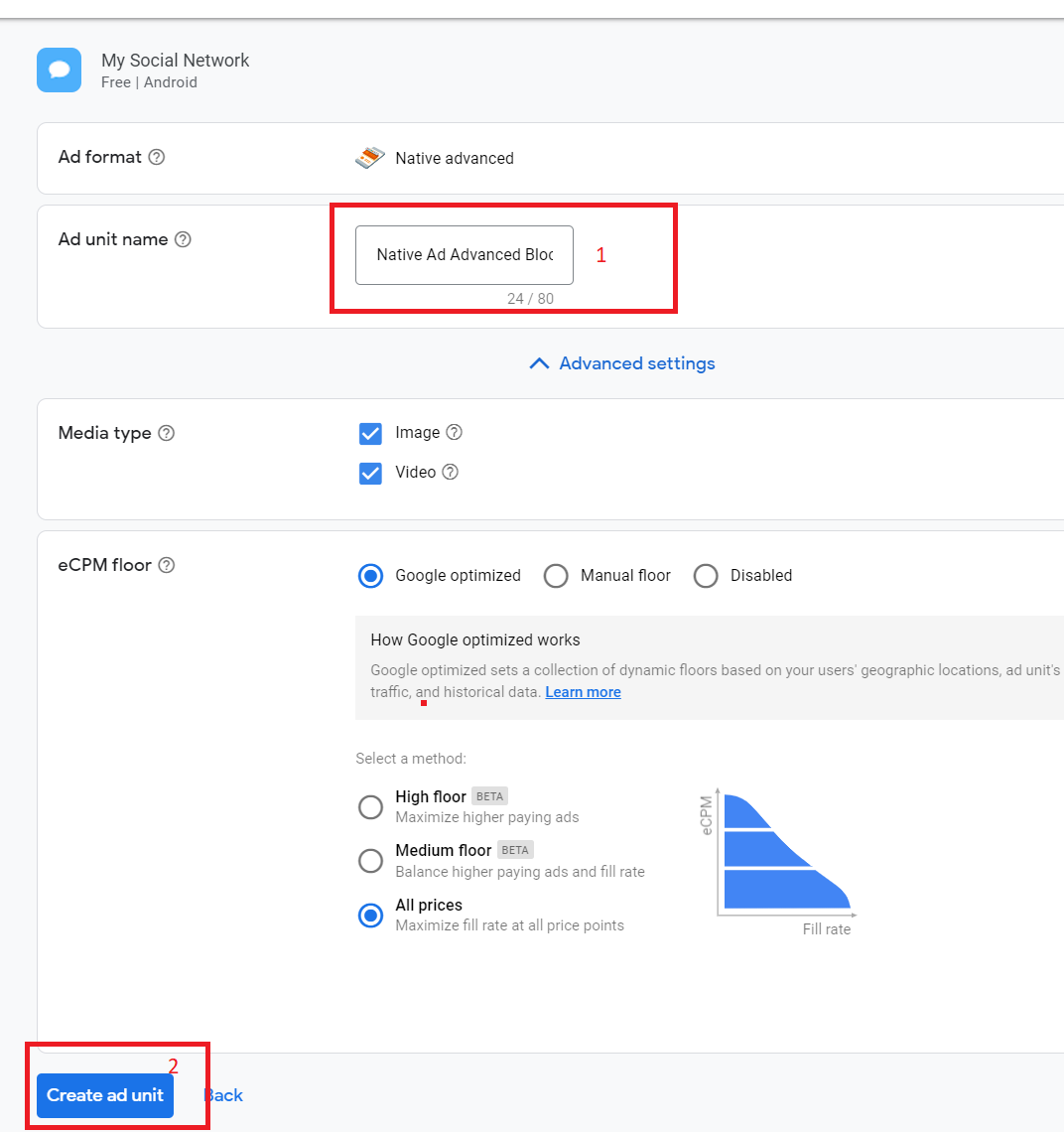Choose the High floor beta method
This screenshot has height=1132, width=1064.
370,807
